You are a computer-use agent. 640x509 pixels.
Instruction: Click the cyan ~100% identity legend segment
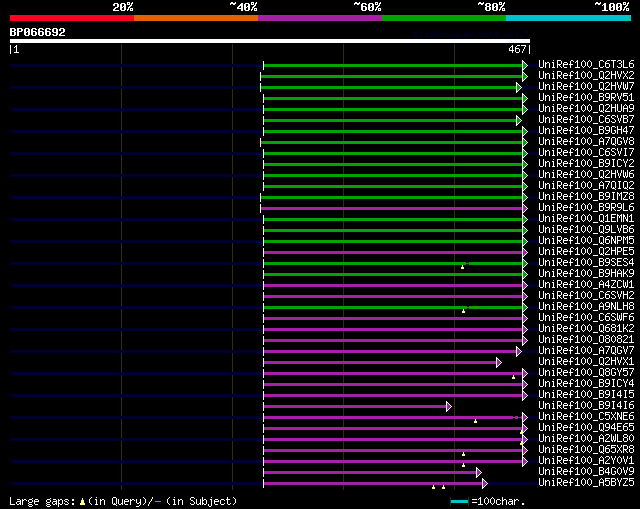[x=569, y=18]
